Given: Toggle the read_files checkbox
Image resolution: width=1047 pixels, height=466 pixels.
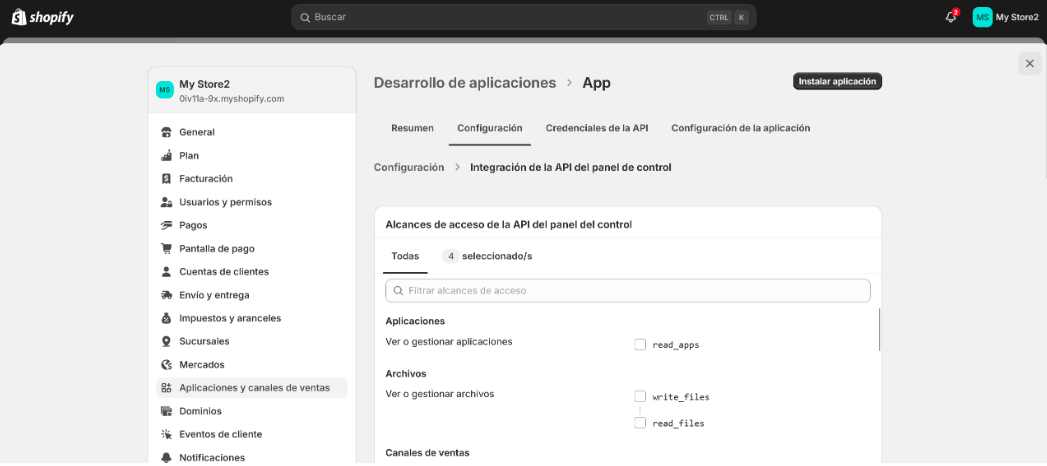Looking at the screenshot, I should point(640,423).
